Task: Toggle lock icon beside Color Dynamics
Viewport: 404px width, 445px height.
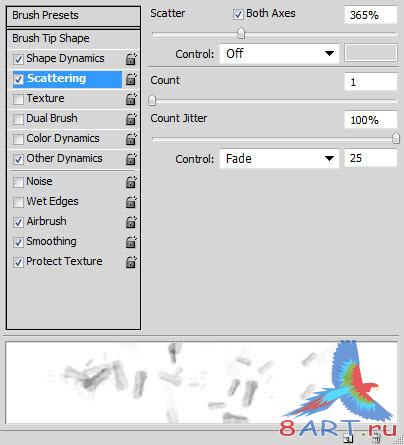Action: click(x=131, y=139)
